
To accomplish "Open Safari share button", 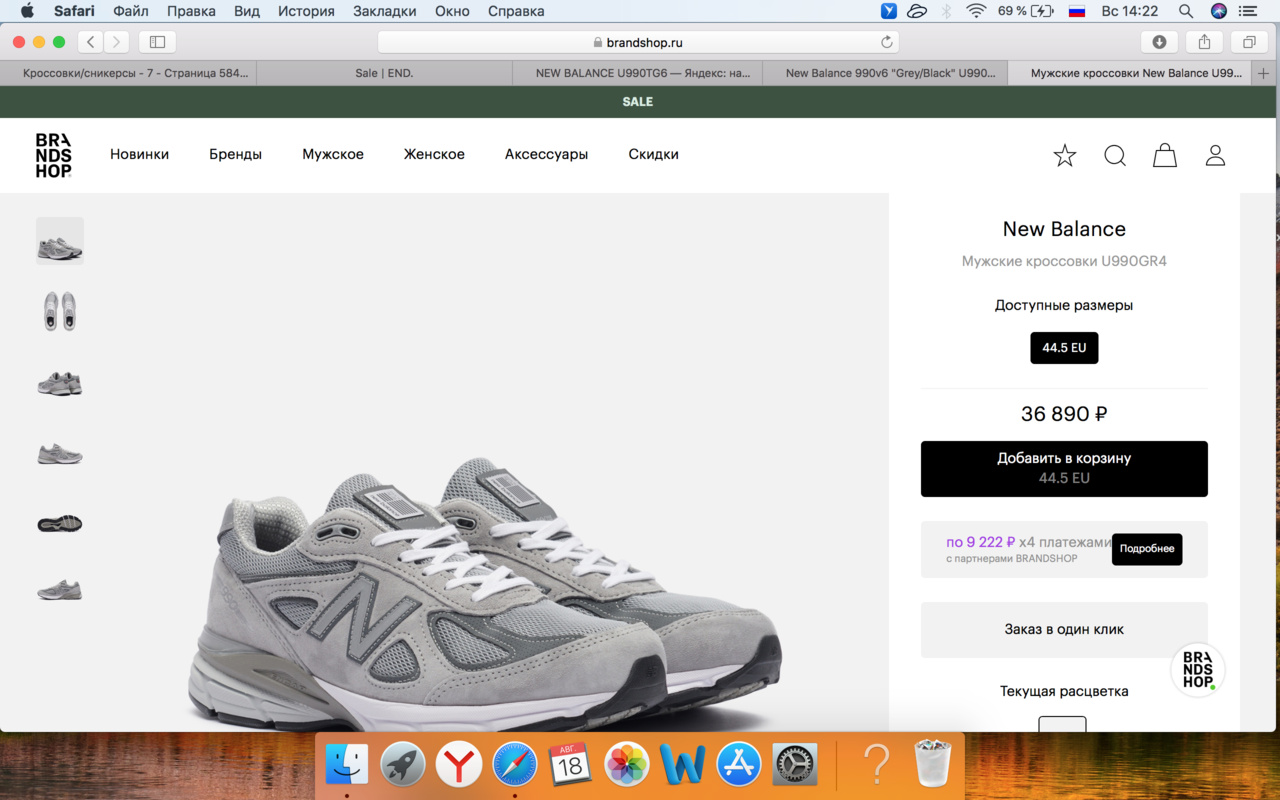I will 1204,42.
